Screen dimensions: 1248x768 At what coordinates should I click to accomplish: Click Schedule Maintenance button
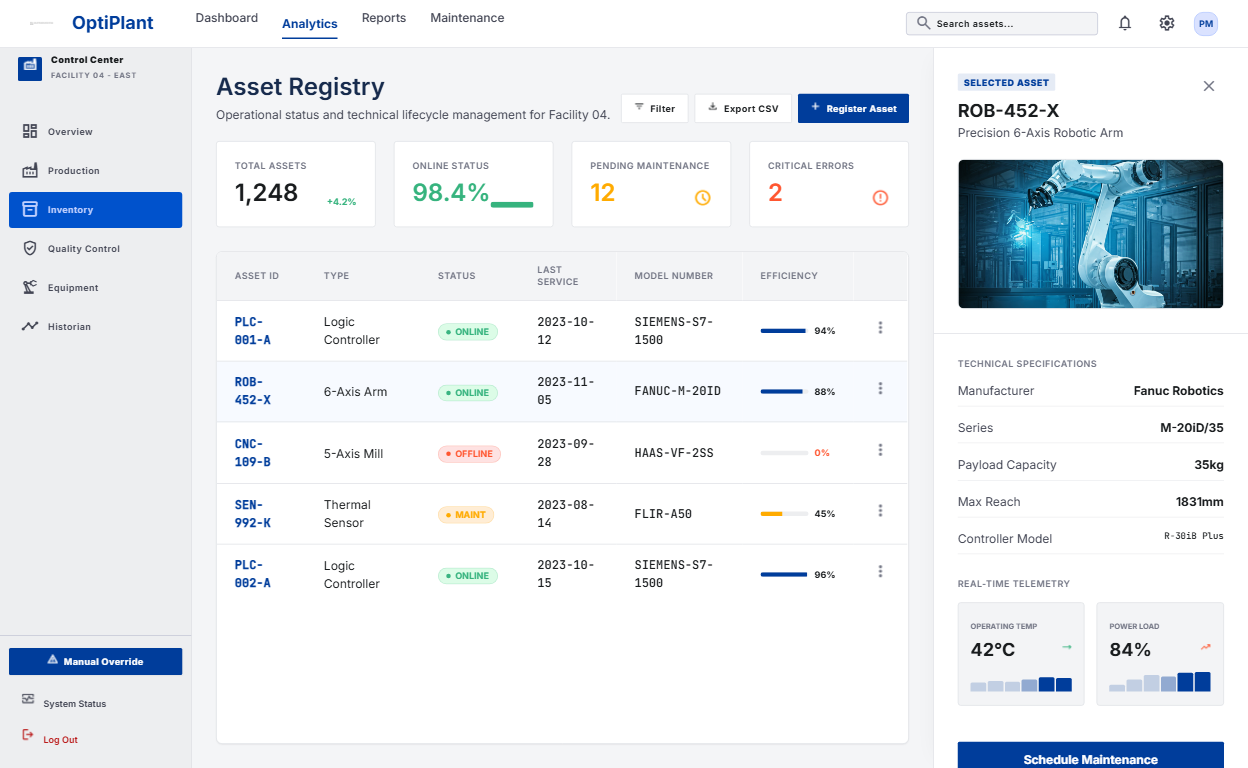[1090, 755]
